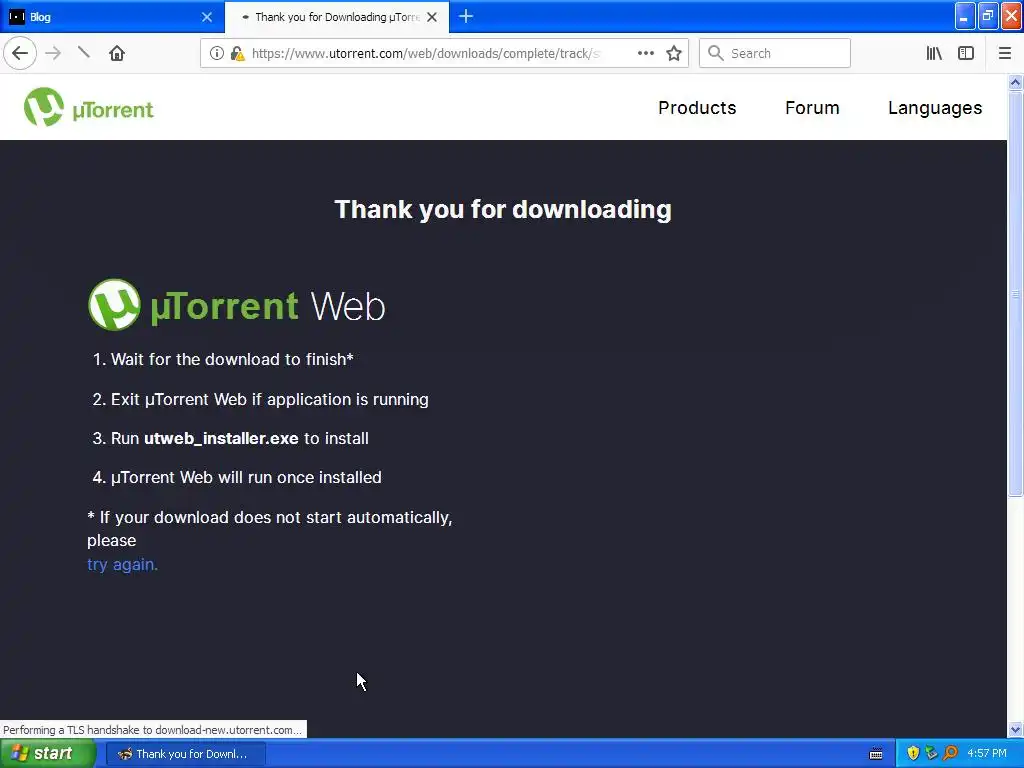Viewport: 1024px width, 768px height.
Task: Click the 4:57 PM system clock
Action: 987,754
